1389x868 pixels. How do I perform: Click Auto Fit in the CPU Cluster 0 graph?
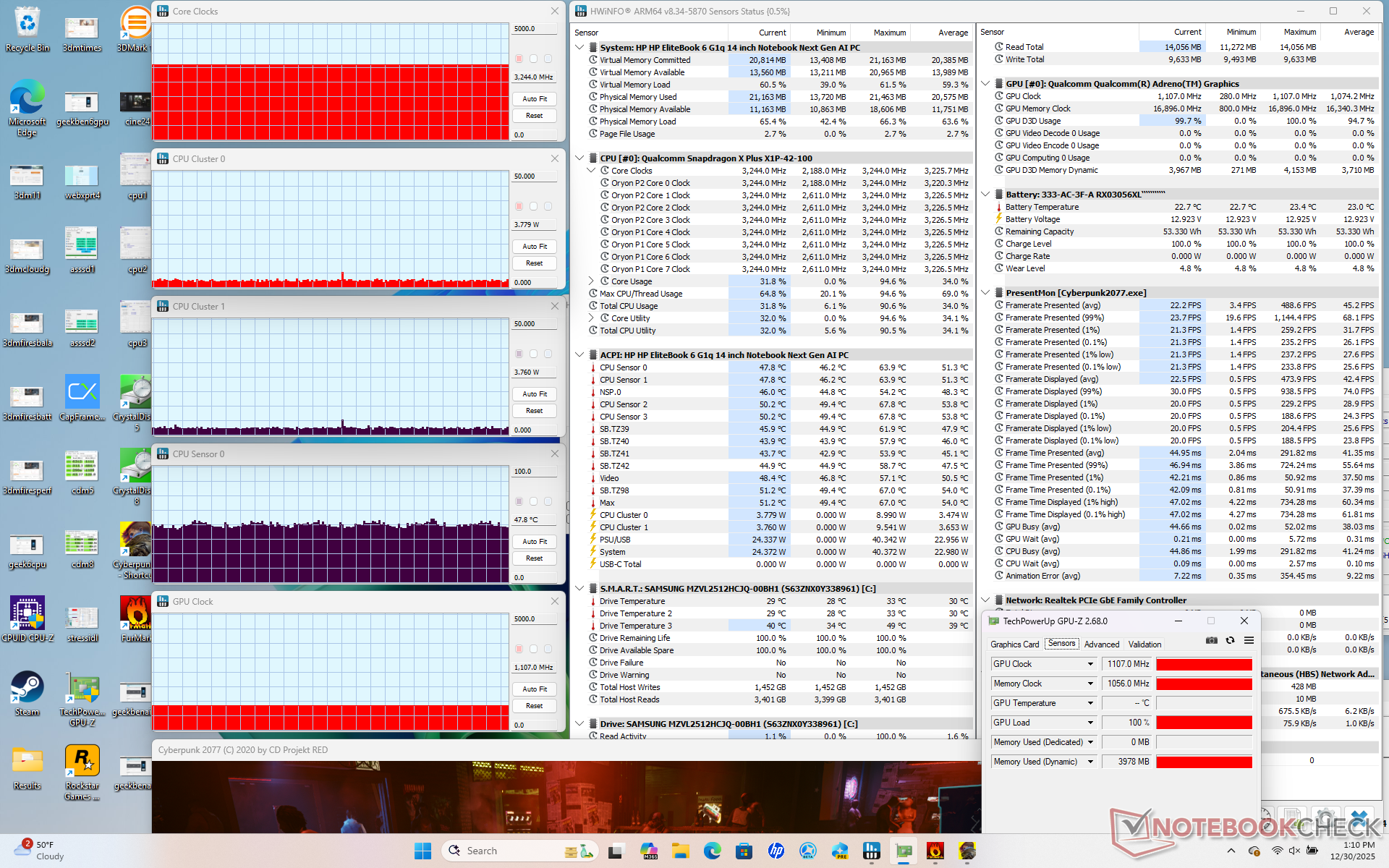tap(535, 247)
